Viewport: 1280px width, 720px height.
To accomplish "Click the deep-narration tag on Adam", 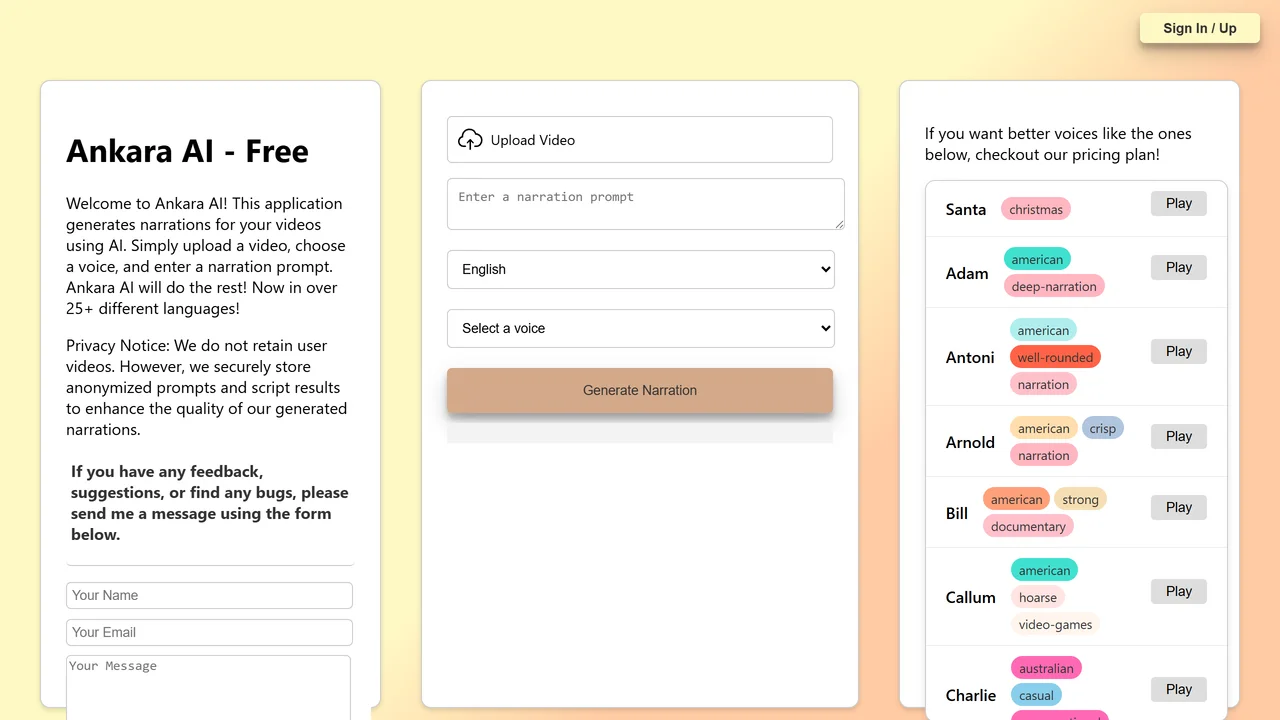I will (1054, 286).
